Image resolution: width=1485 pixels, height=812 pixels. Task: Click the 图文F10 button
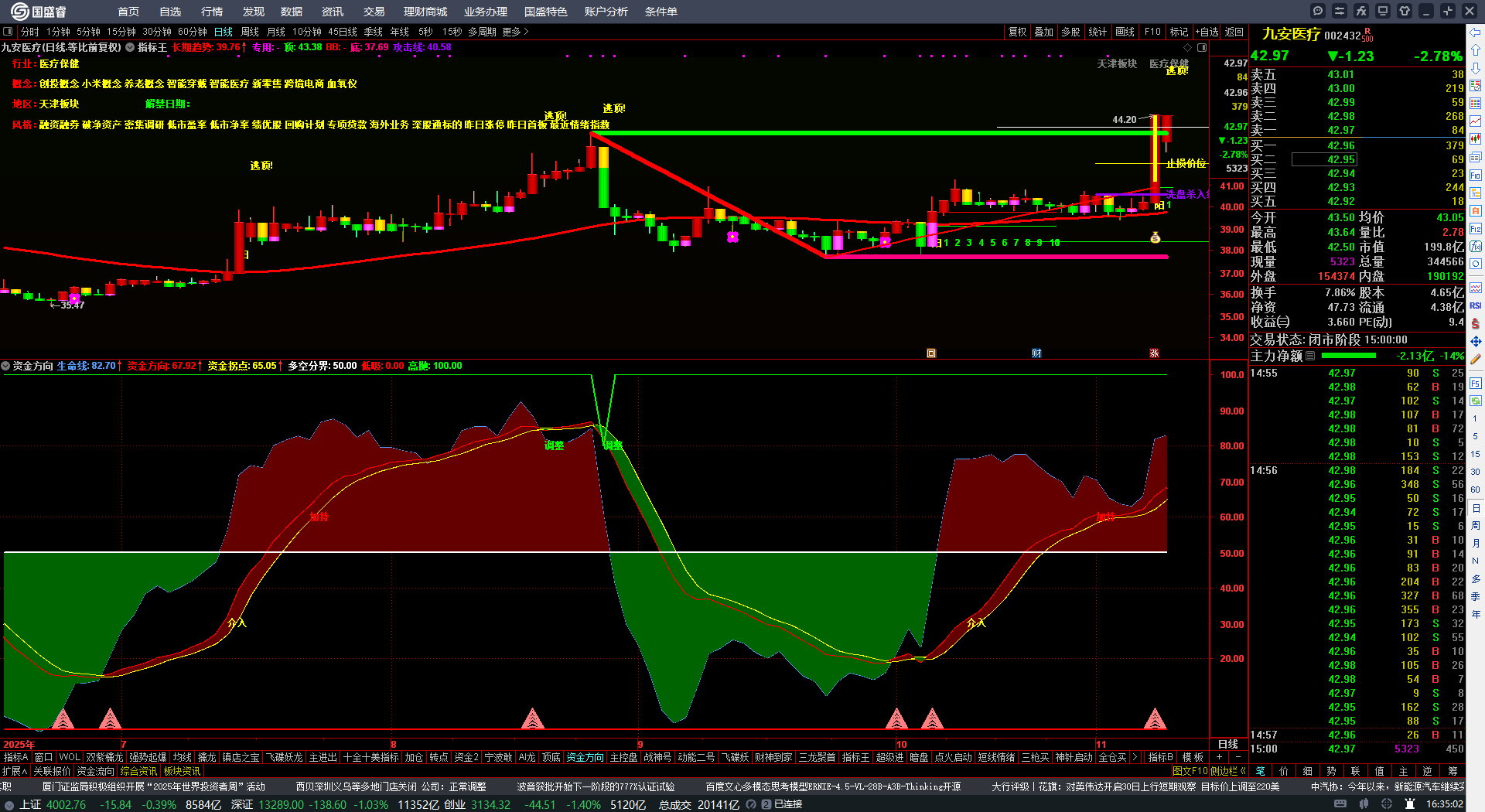[x=1190, y=771]
